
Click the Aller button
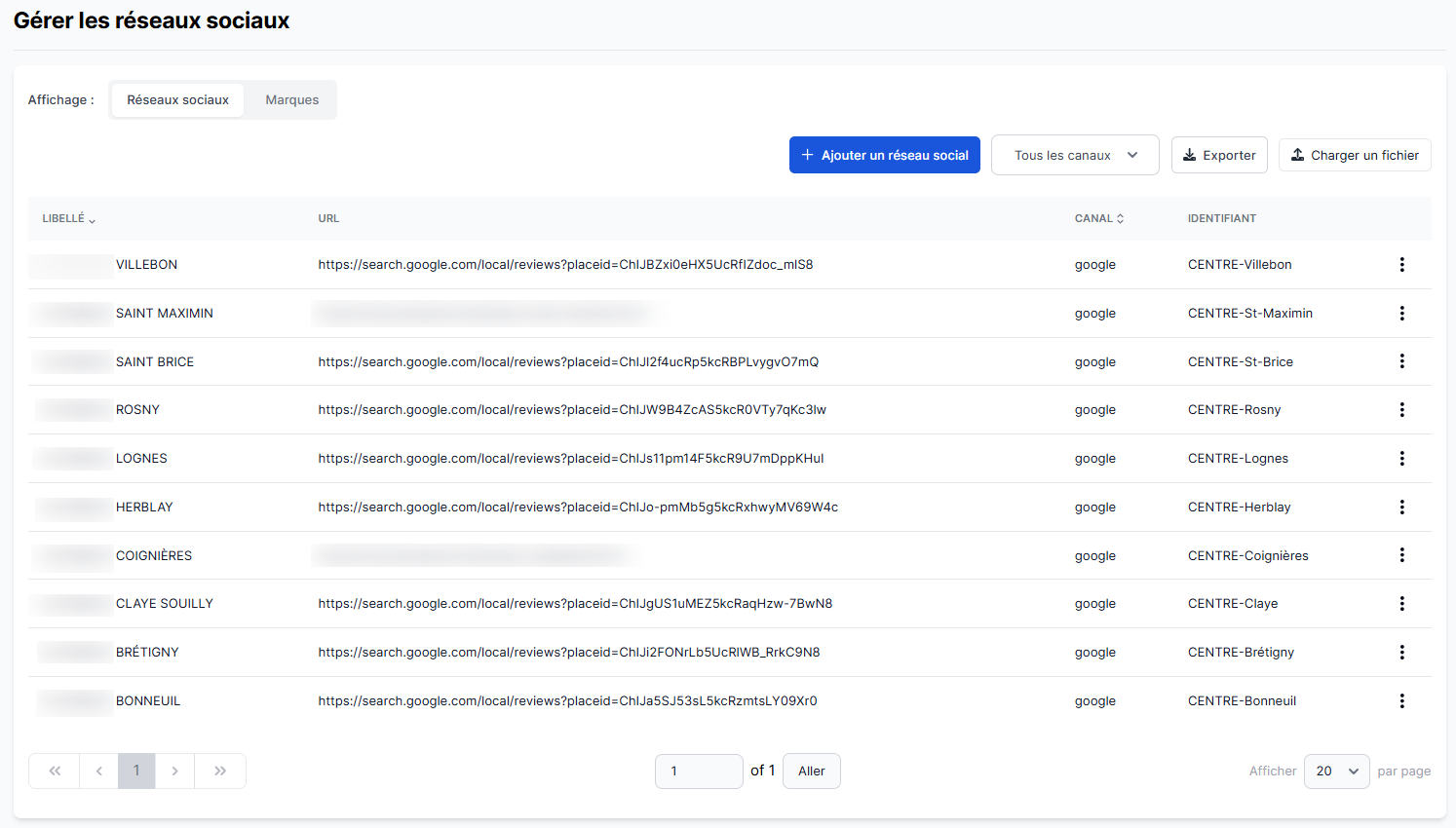(x=811, y=771)
